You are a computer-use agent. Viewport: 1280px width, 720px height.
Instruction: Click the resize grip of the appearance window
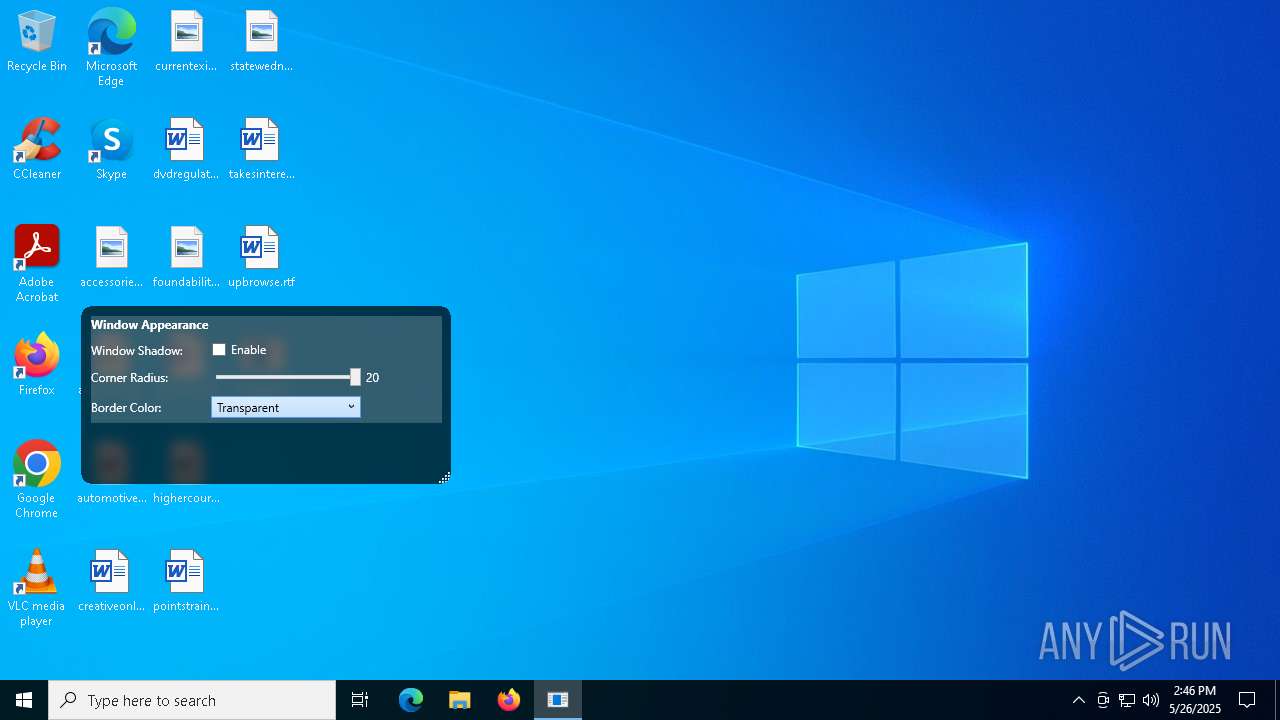[444, 477]
